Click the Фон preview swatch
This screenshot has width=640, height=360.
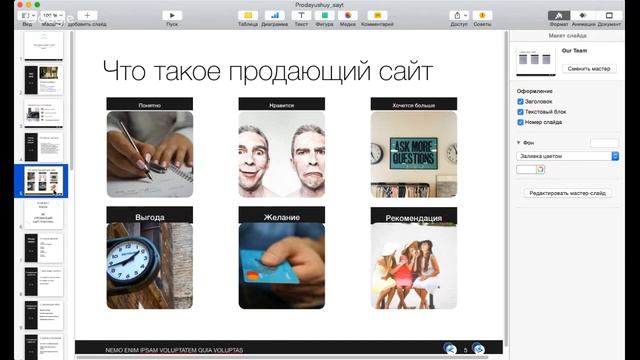coord(604,142)
